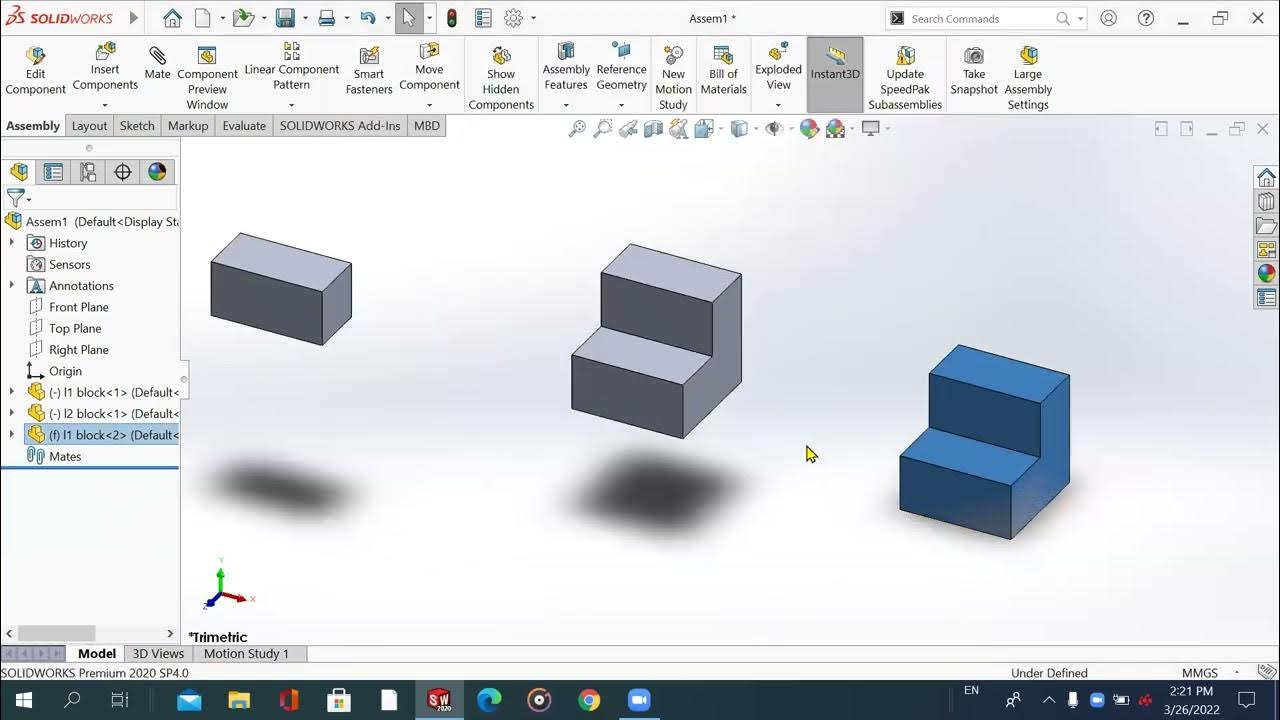Click the Apply Scene icon
This screenshot has width=1280, height=720.
coord(834,128)
